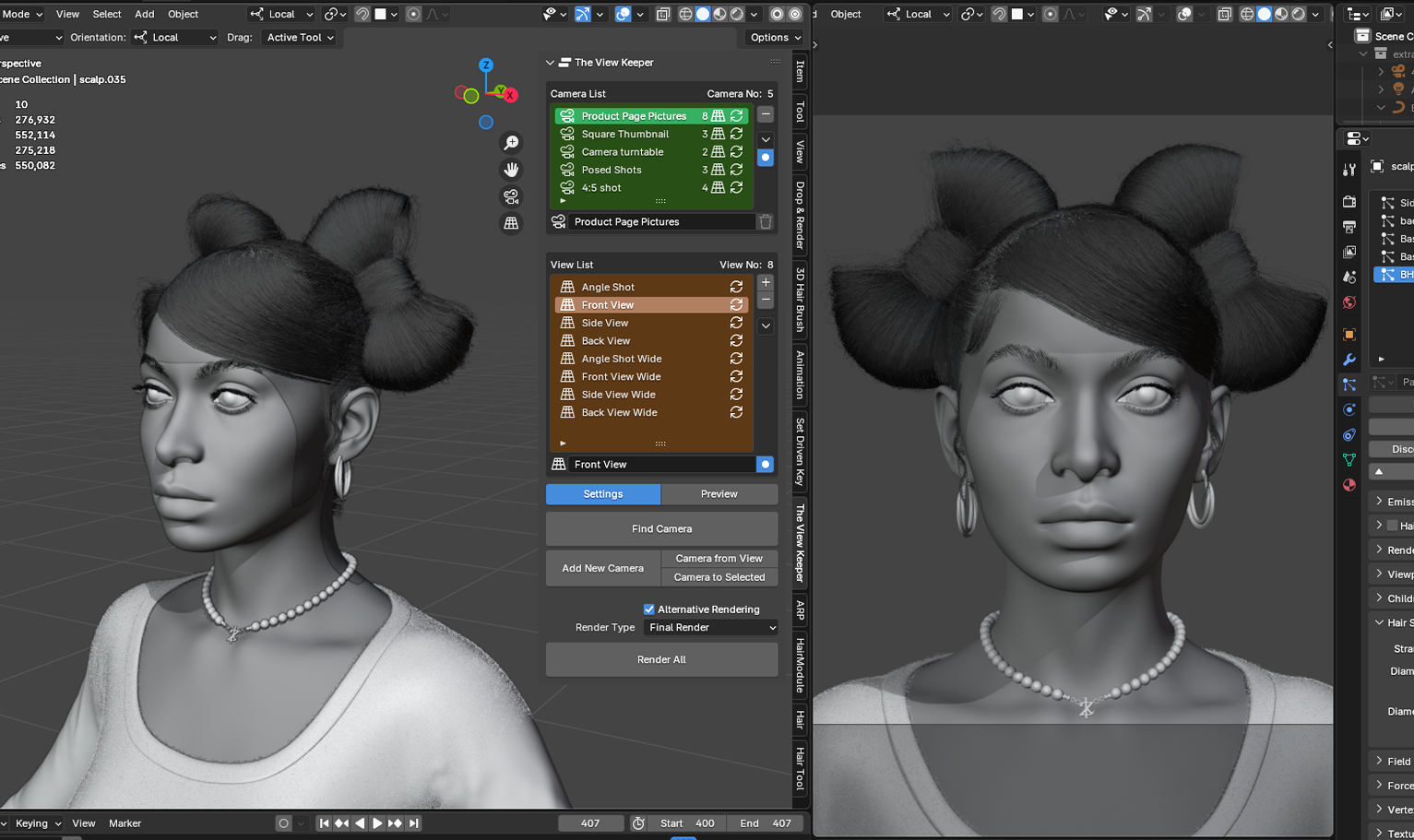Switch to the Drop & Render sidebar tab

tap(800, 215)
